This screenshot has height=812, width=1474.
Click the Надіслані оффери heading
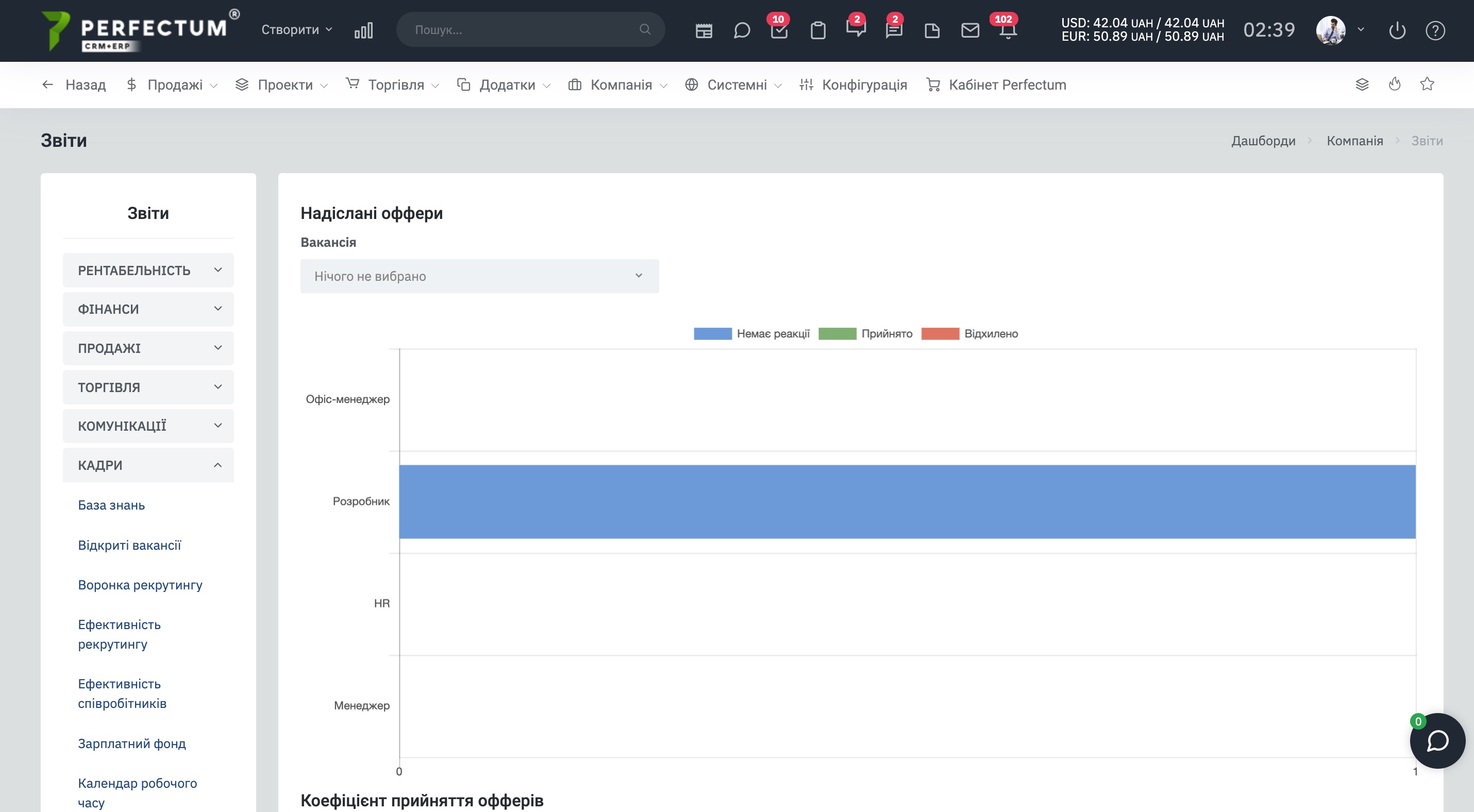point(372,213)
